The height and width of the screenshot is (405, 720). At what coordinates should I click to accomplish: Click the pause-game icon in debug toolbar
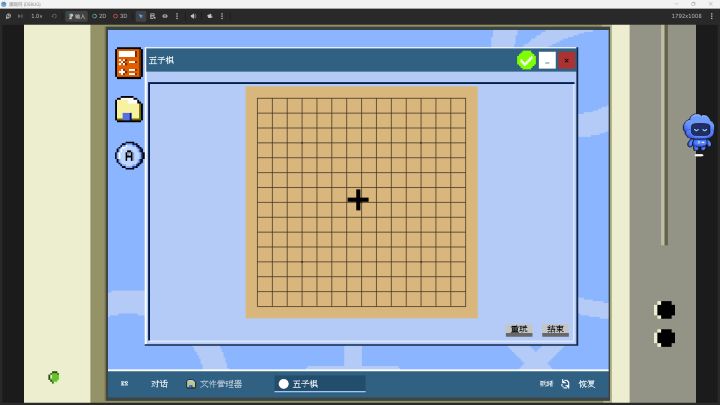pos(8,16)
